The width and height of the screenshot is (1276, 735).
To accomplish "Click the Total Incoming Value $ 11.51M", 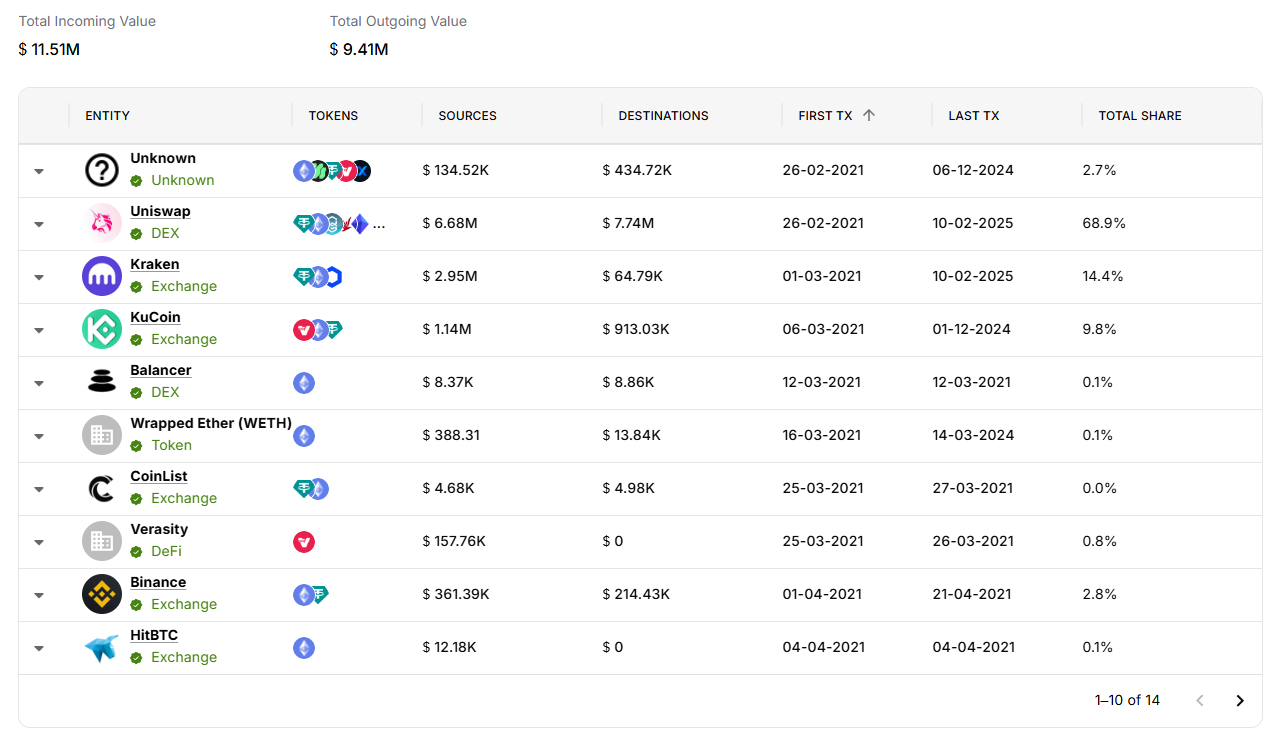I will point(49,49).
